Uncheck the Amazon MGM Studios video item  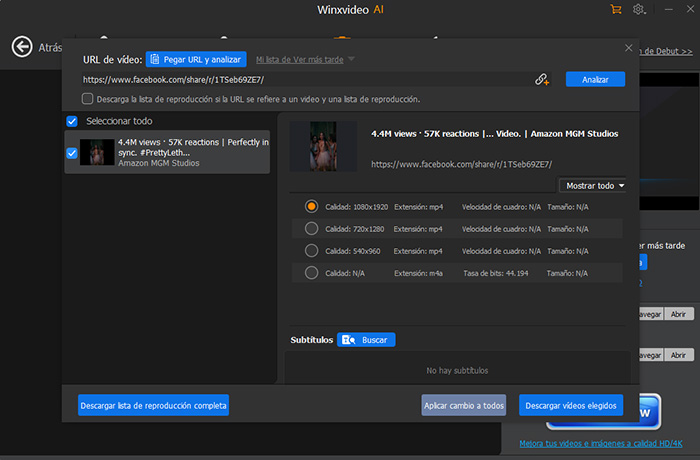72,153
